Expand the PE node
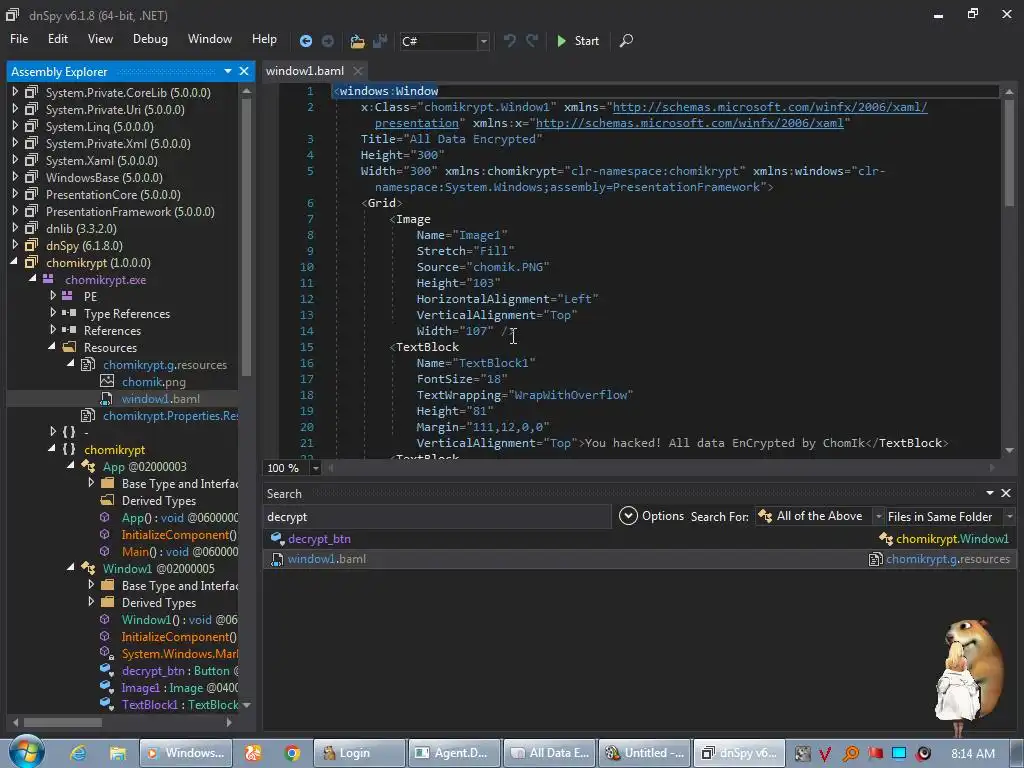This screenshot has height=768, width=1024. tap(53, 296)
